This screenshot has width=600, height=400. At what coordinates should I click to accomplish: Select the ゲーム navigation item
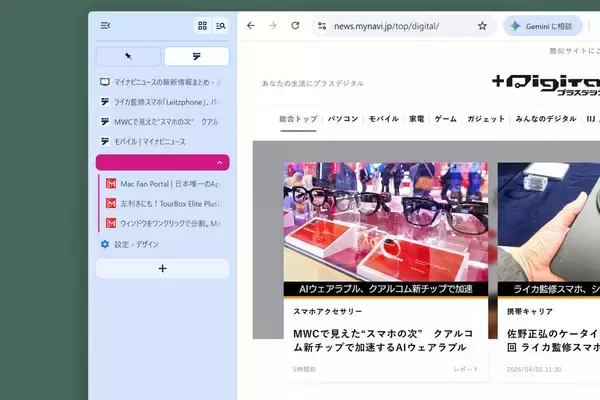(x=446, y=119)
